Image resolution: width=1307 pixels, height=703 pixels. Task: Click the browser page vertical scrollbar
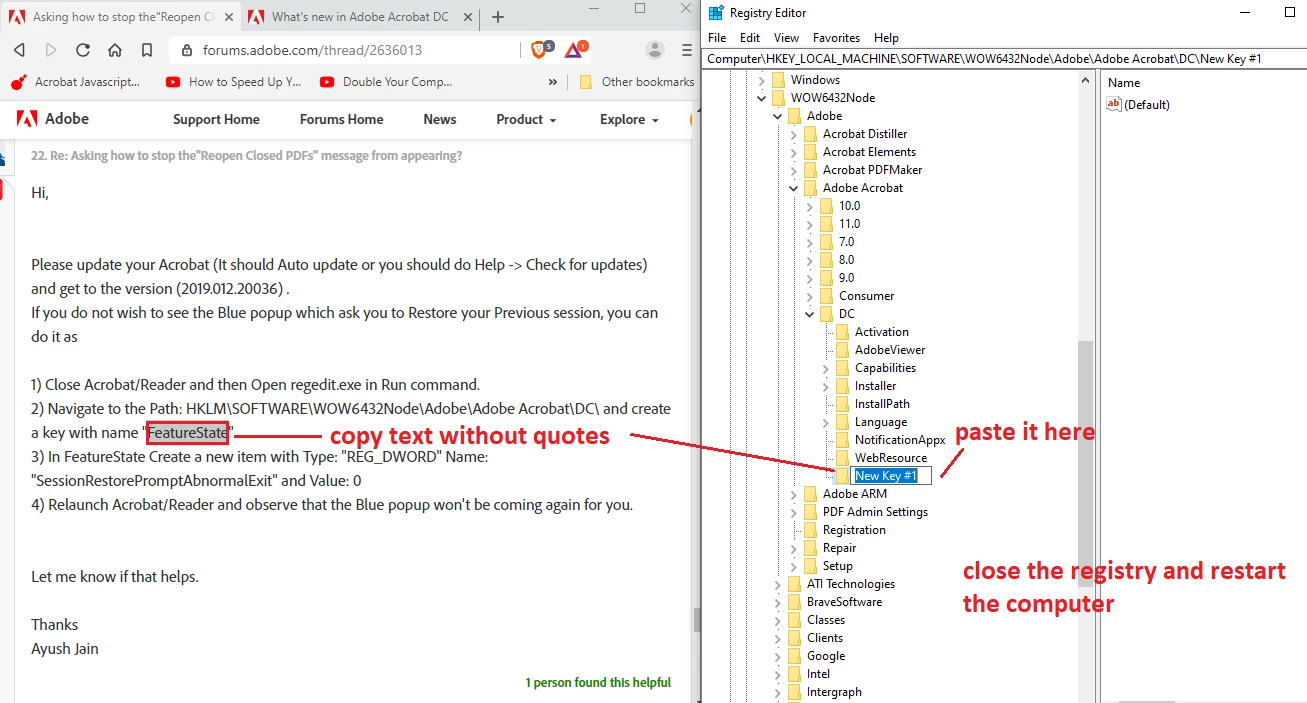697,619
